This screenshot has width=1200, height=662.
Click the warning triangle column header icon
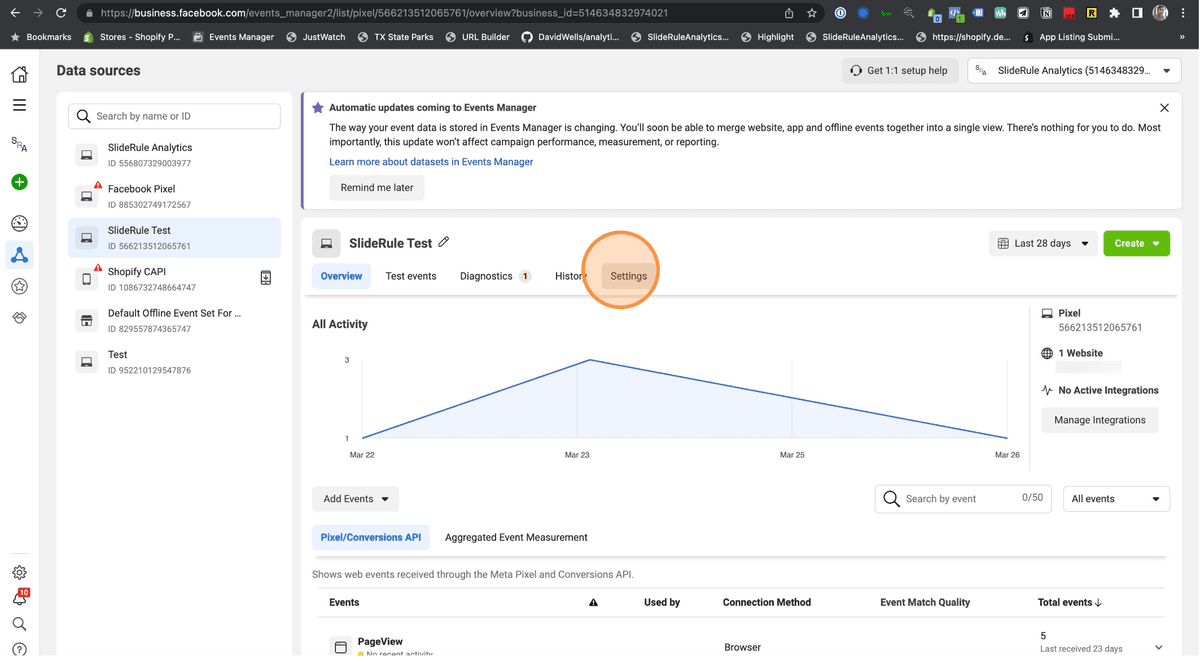(x=593, y=603)
